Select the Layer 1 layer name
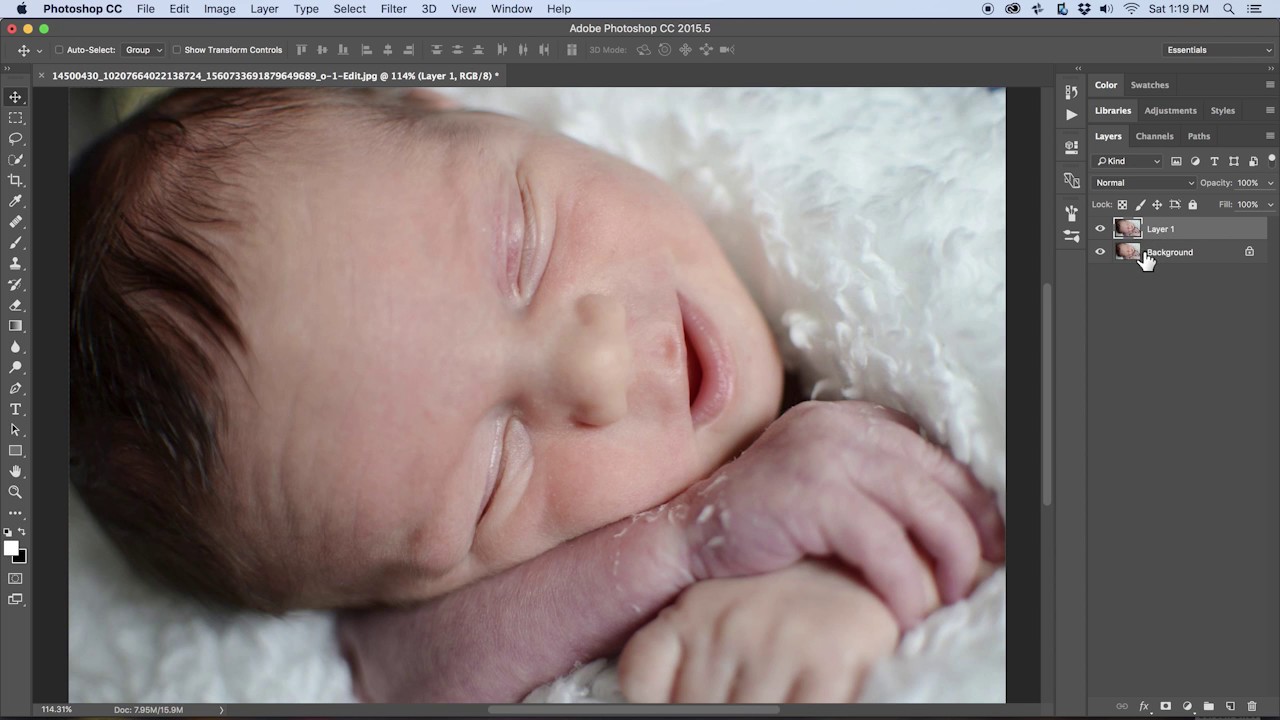Image resolution: width=1280 pixels, height=720 pixels. pos(1160,229)
